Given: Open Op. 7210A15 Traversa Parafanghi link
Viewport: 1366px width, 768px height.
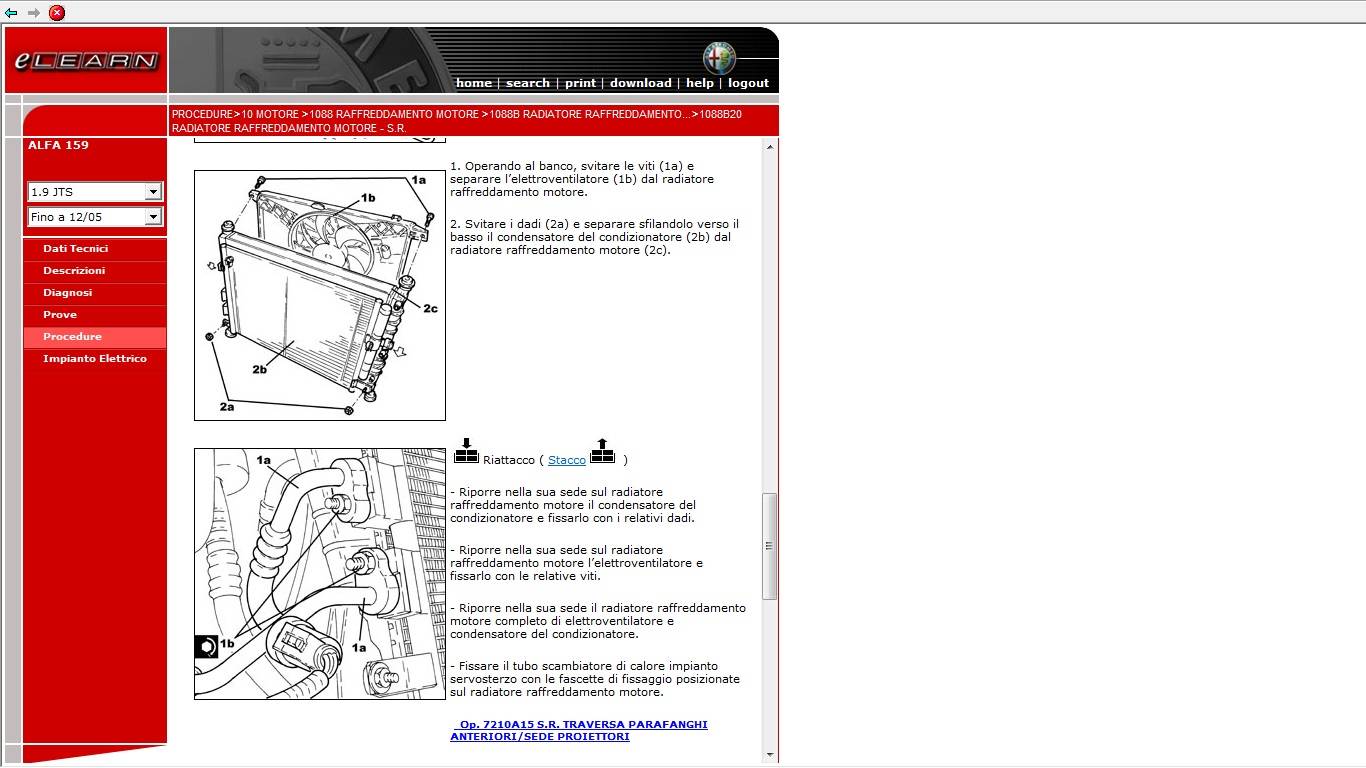Looking at the screenshot, I should click(579, 730).
